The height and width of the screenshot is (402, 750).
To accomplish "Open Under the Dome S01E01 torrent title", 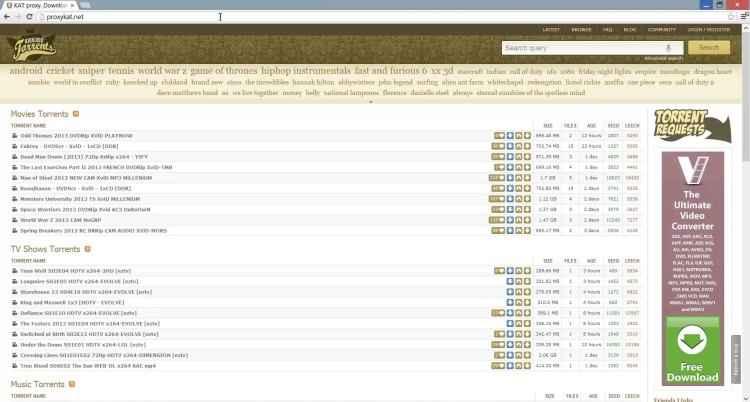I will [x=82, y=345].
